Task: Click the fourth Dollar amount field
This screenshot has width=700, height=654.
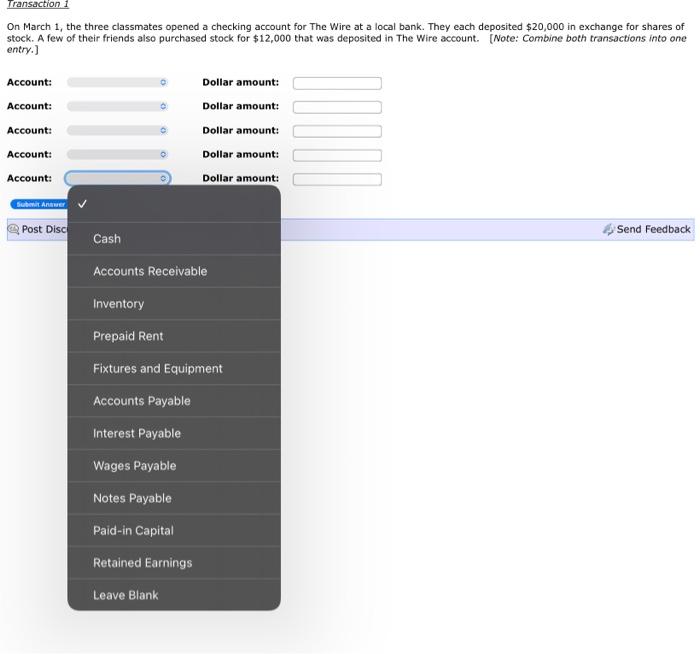Action: tap(337, 155)
